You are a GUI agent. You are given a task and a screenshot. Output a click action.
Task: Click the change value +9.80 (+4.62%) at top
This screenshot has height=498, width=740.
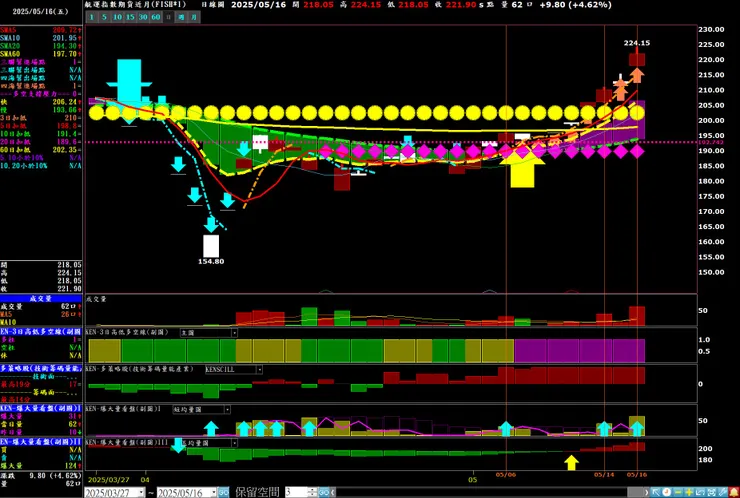576,5
